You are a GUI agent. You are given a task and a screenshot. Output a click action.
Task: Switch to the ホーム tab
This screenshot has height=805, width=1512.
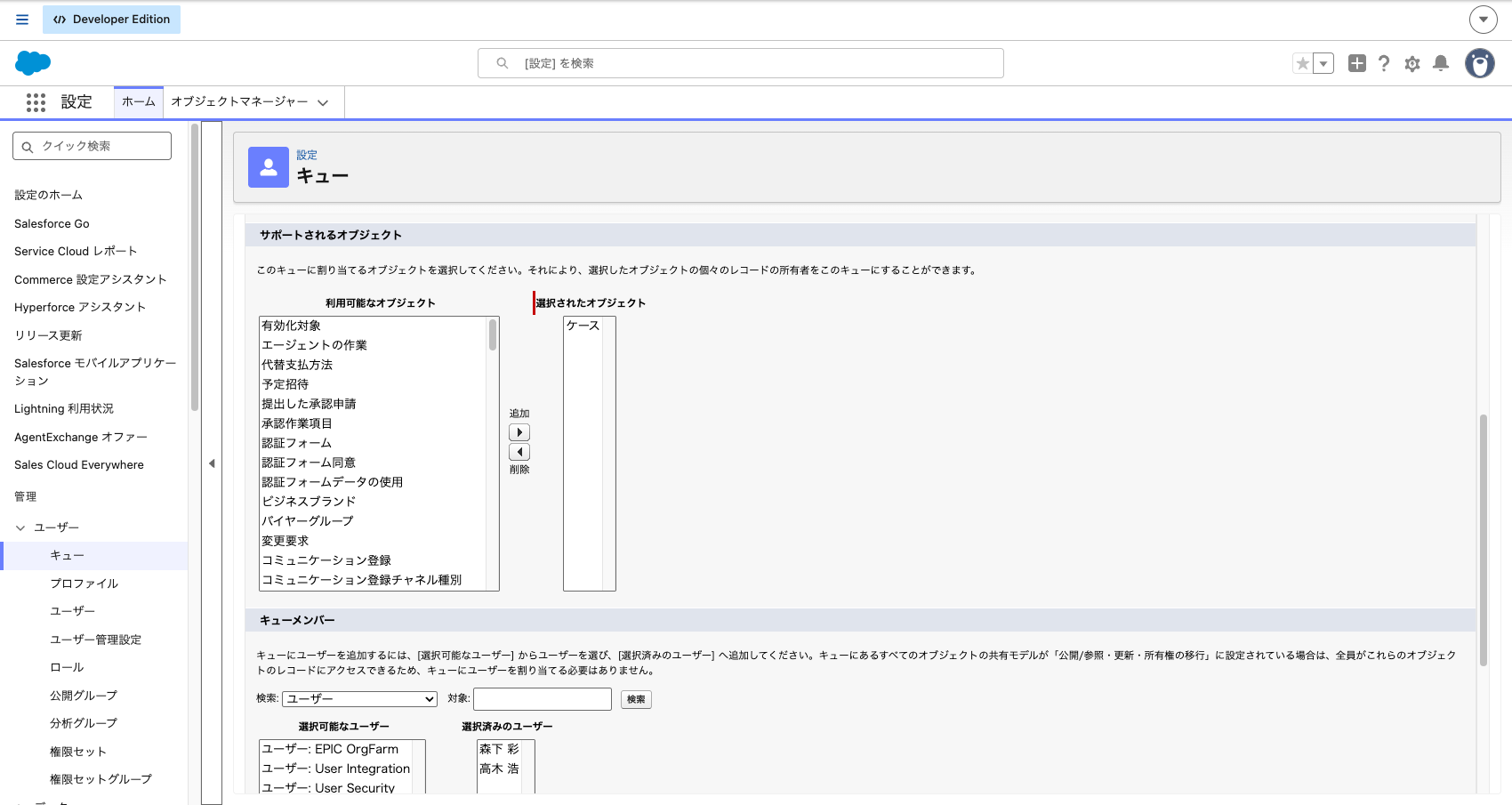(x=139, y=102)
